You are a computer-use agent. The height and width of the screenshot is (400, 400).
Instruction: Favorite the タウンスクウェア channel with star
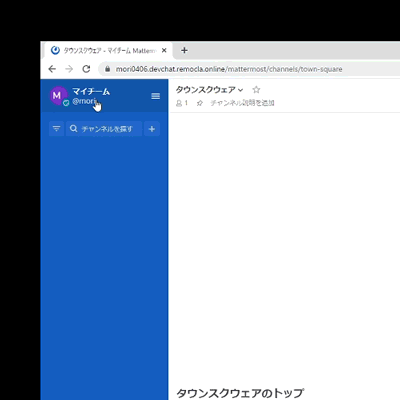[x=256, y=90]
